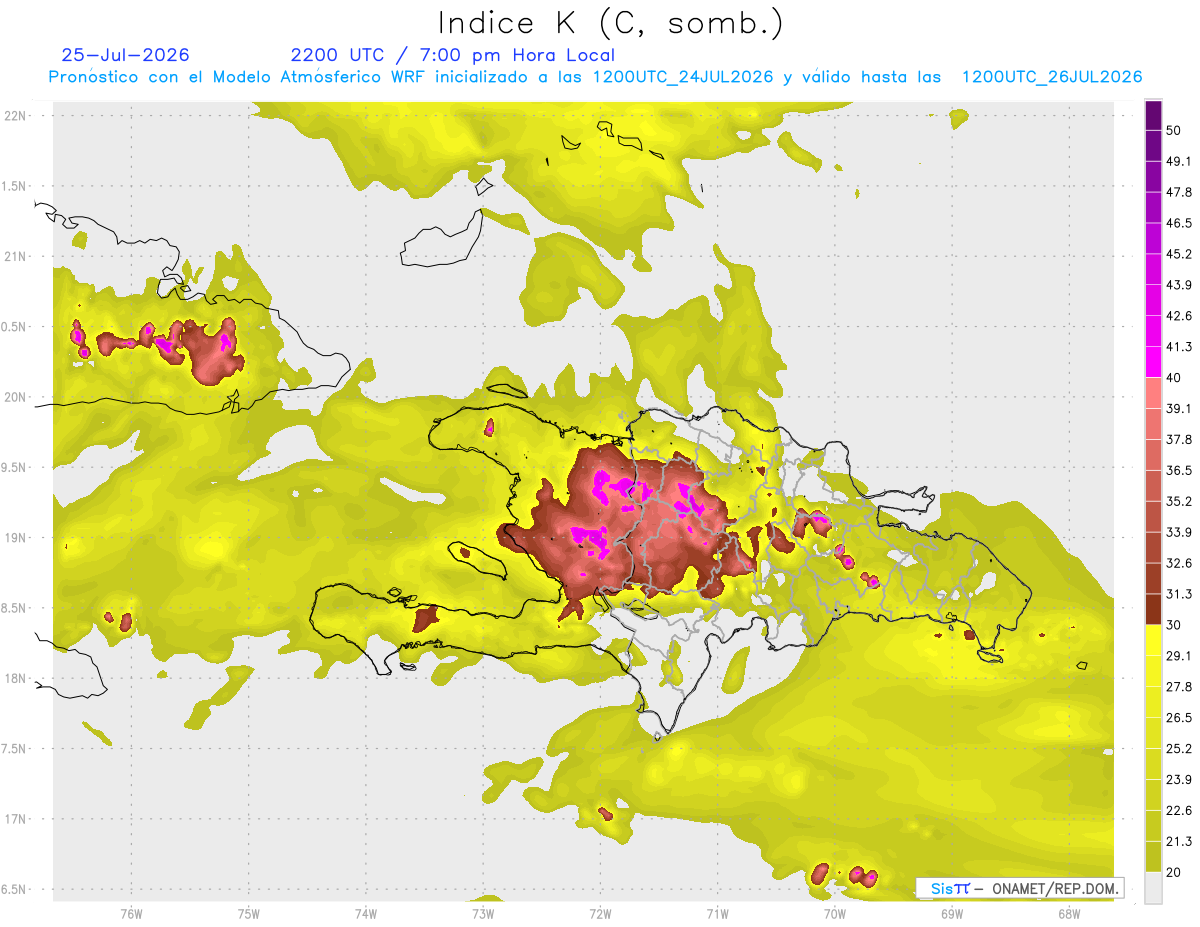Image resolution: width=1200 pixels, height=927 pixels.
Task: Click the colorbar label "36.5"
Action: click(x=1179, y=470)
